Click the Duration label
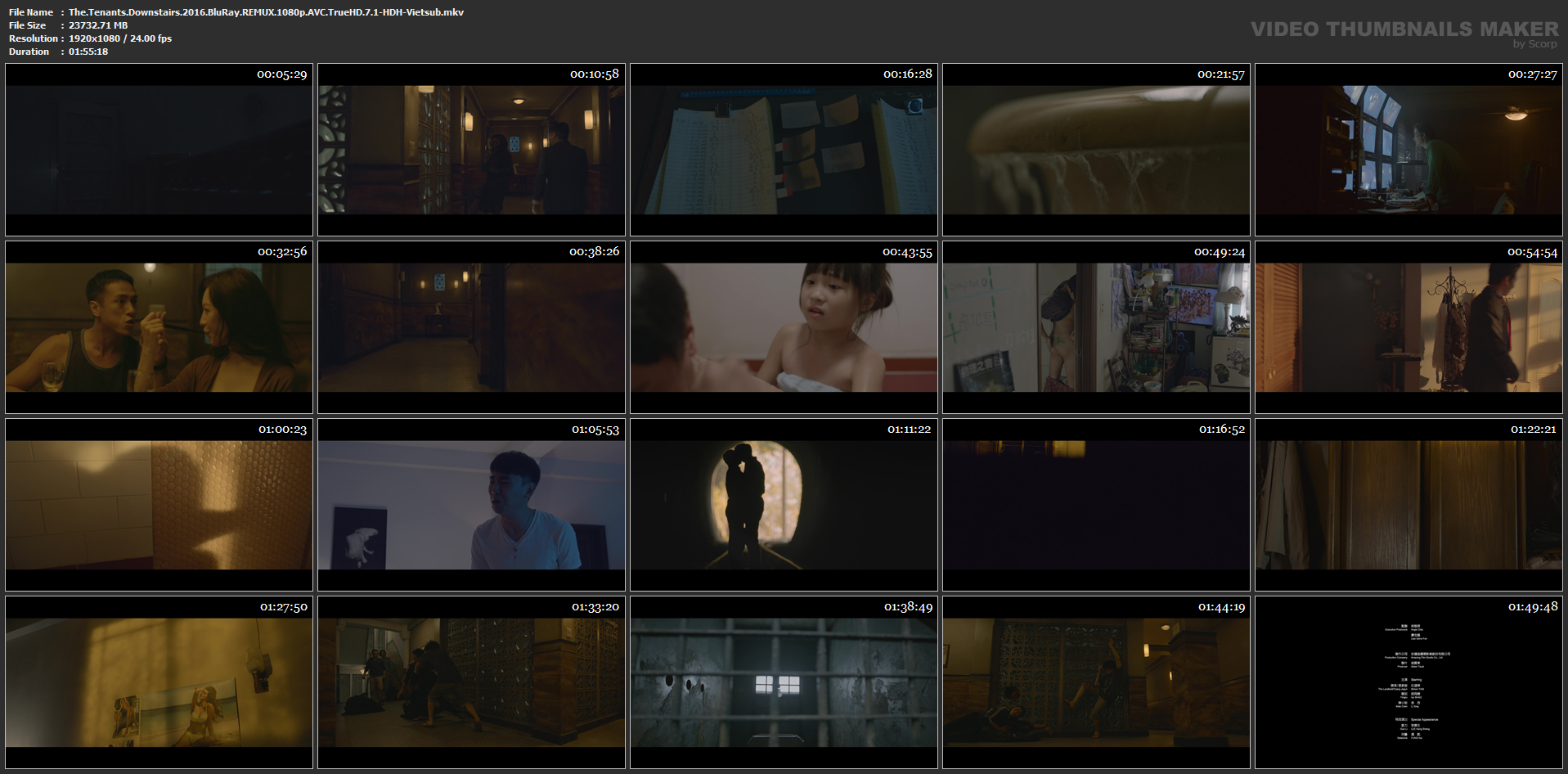Image resolution: width=1568 pixels, height=774 pixels. pos(29,52)
